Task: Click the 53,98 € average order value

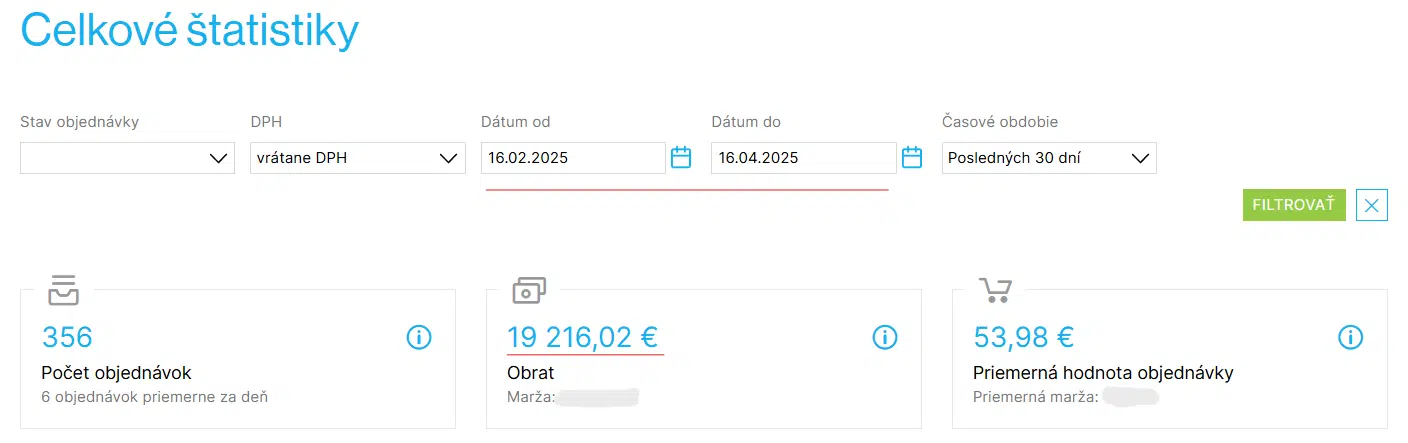Action: click(x=1023, y=337)
